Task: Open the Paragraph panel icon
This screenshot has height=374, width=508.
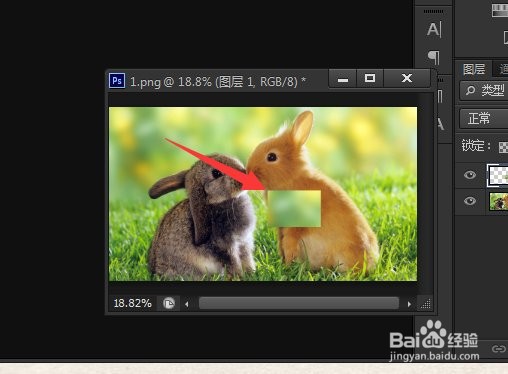Action: coord(434,57)
